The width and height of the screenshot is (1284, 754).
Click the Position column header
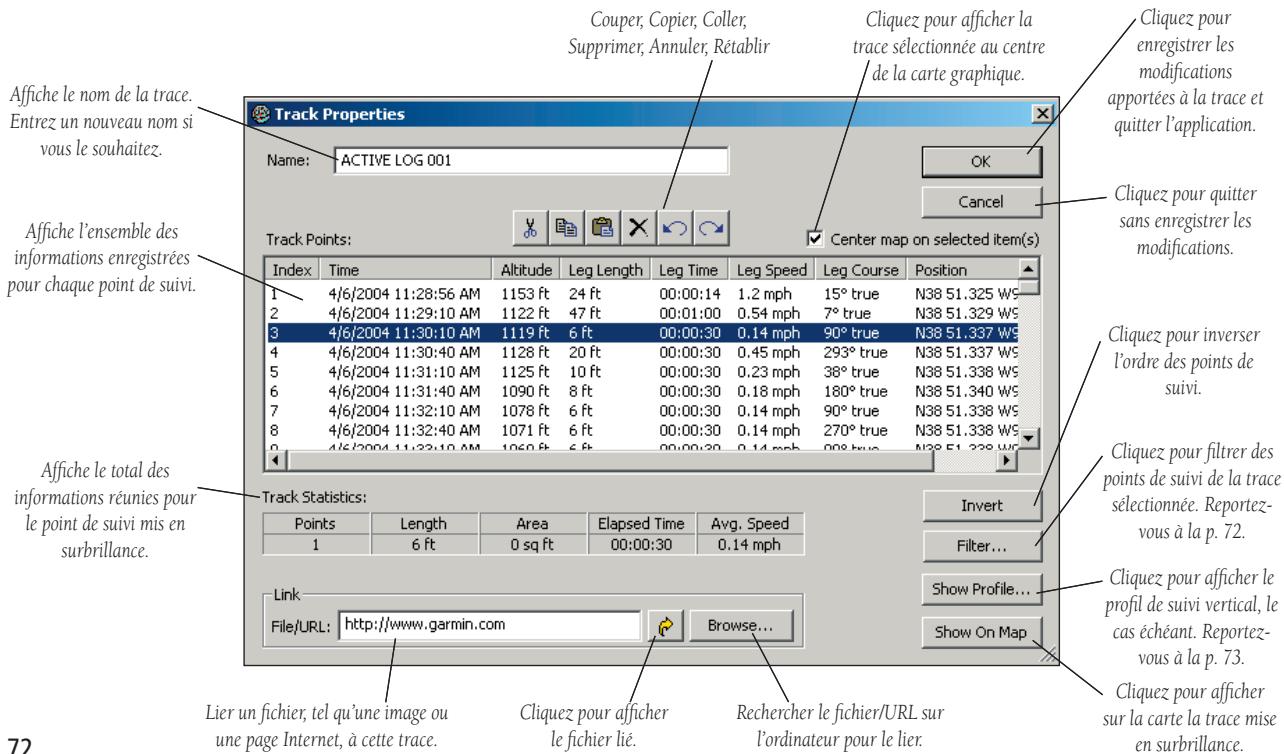(x=964, y=270)
